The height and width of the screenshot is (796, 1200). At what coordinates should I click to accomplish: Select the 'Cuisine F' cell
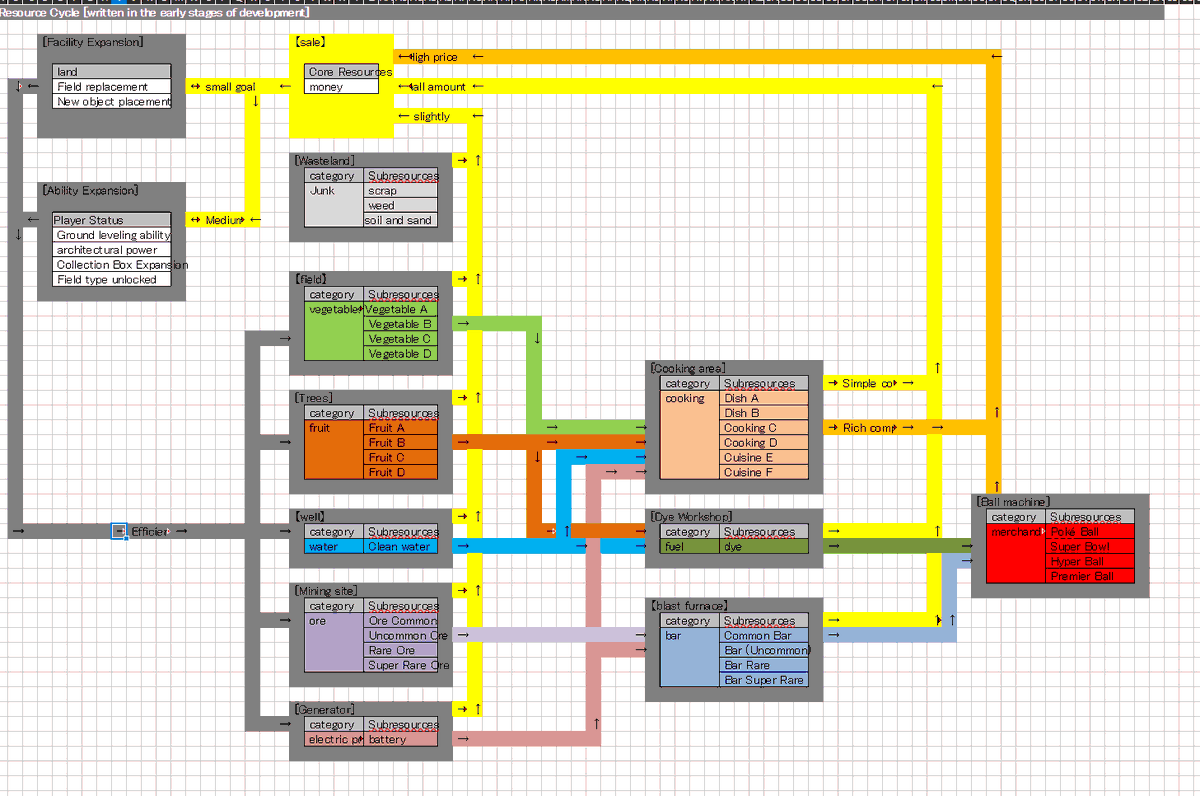[764, 472]
